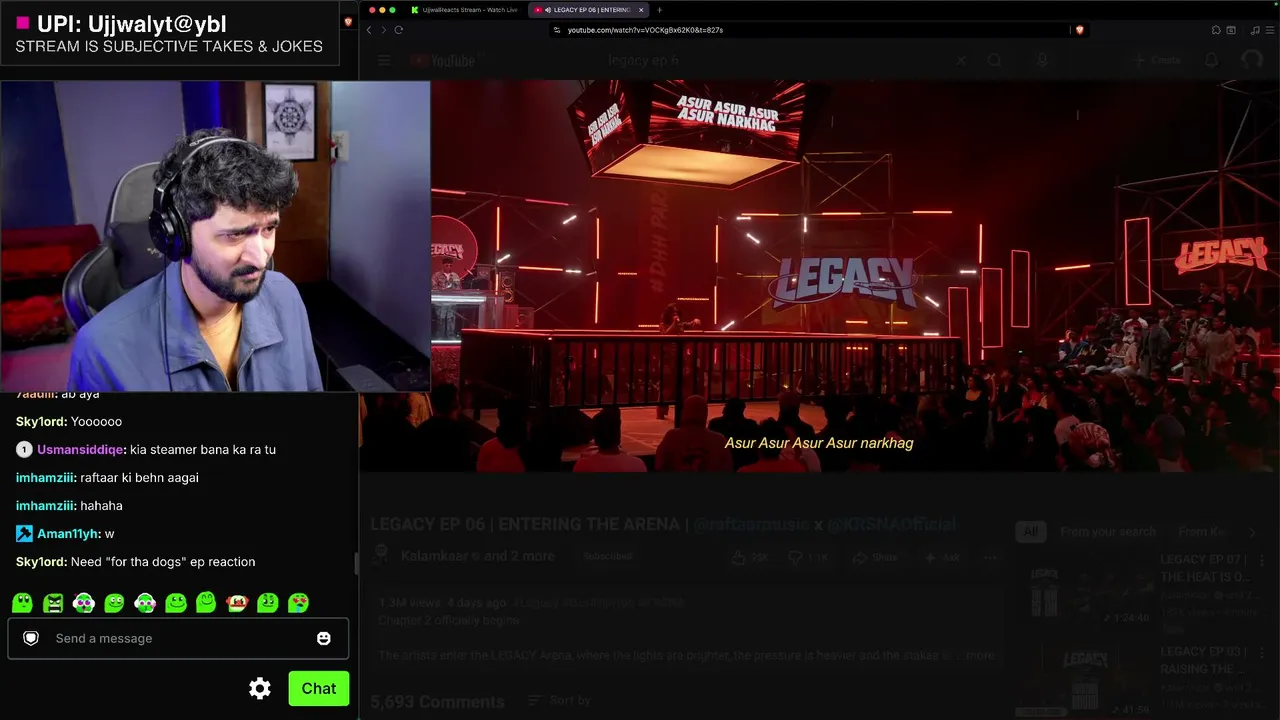Like the LEGACY EP 06 video

(x=751, y=557)
